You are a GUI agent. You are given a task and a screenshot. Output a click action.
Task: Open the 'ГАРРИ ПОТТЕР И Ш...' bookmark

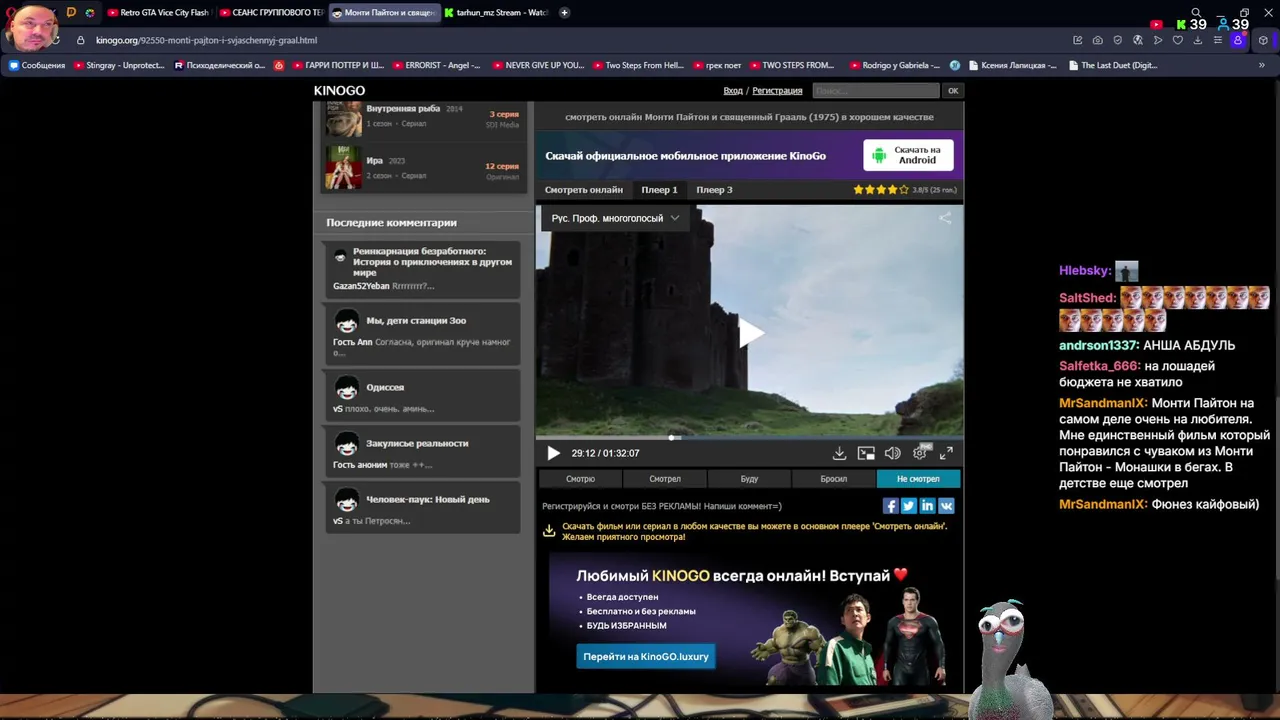pos(337,66)
